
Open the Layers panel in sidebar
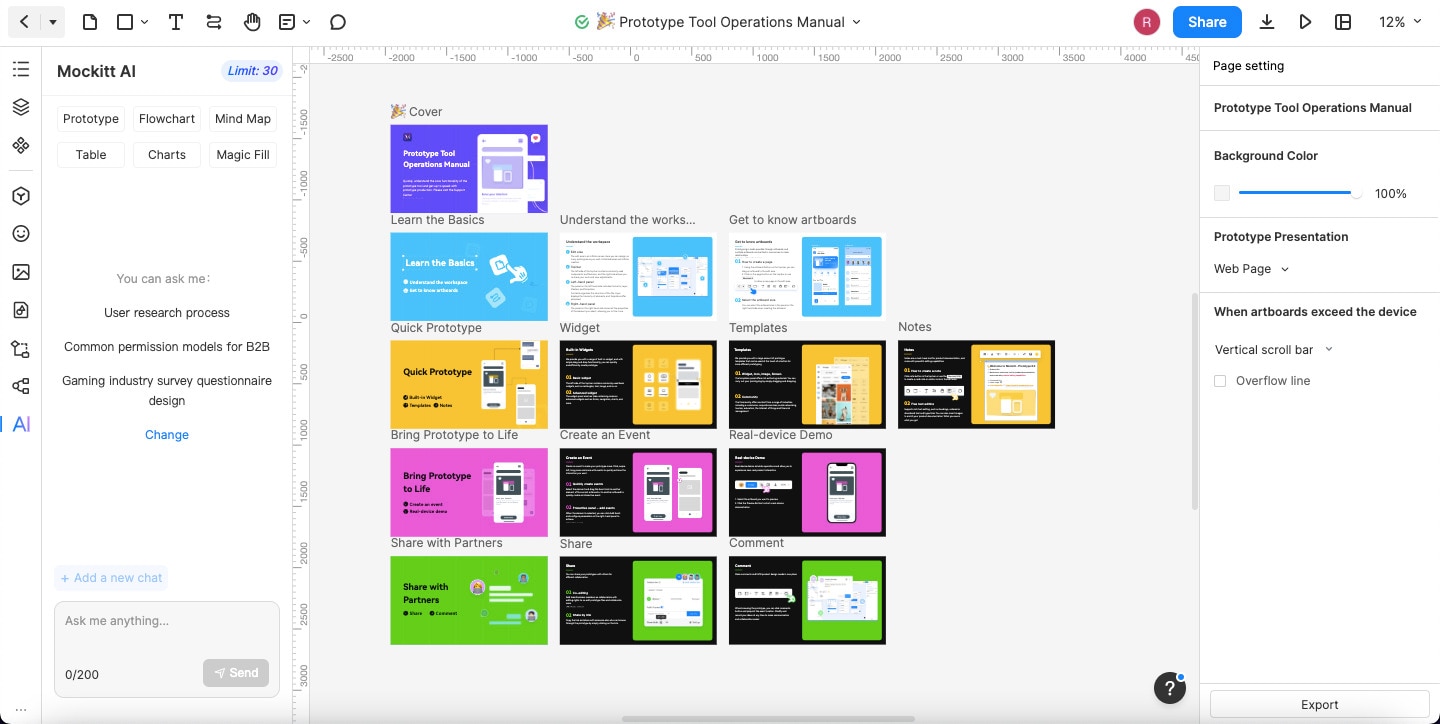(x=21, y=107)
